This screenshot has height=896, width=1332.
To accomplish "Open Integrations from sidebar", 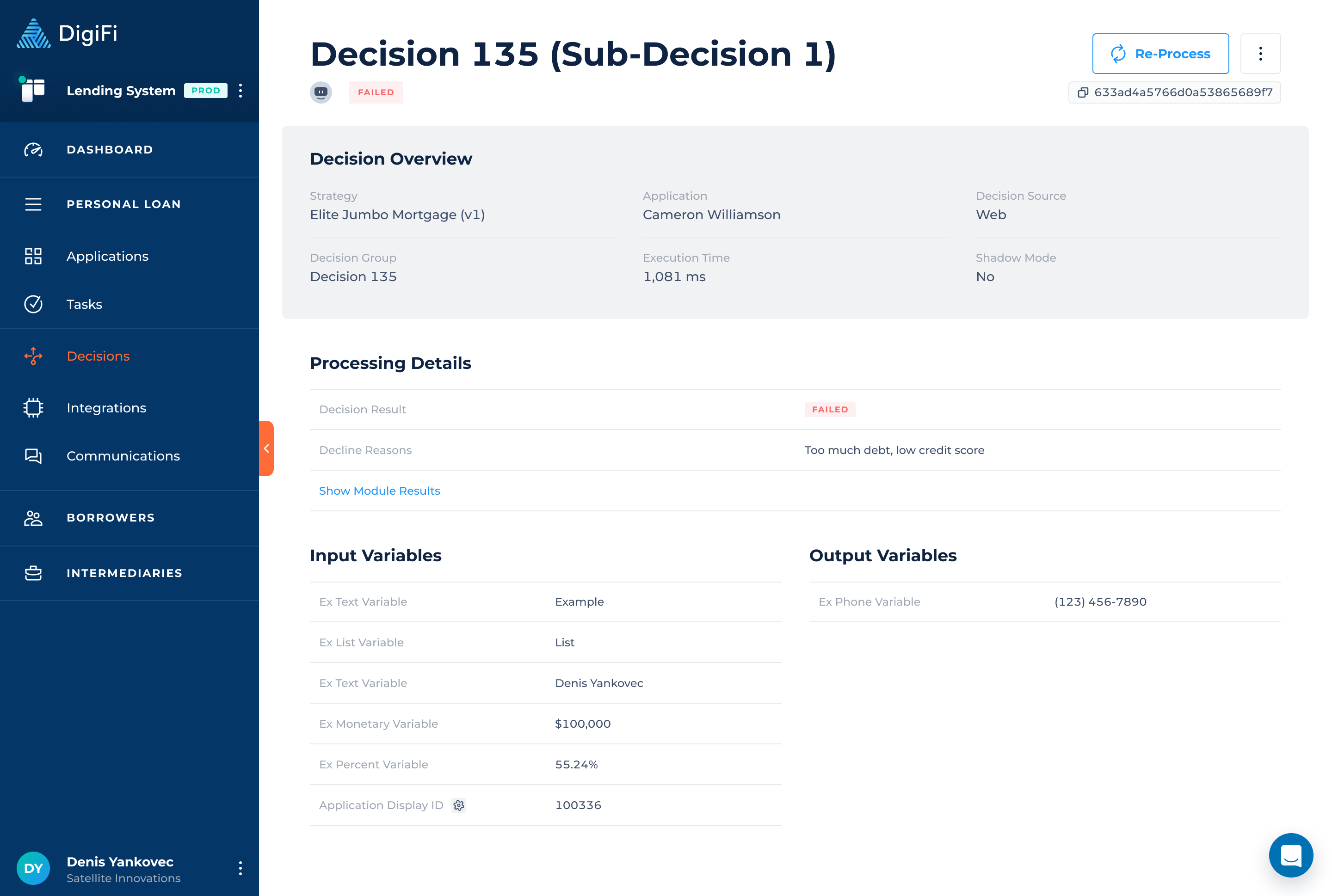I will pyautogui.click(x=106, y=408).
